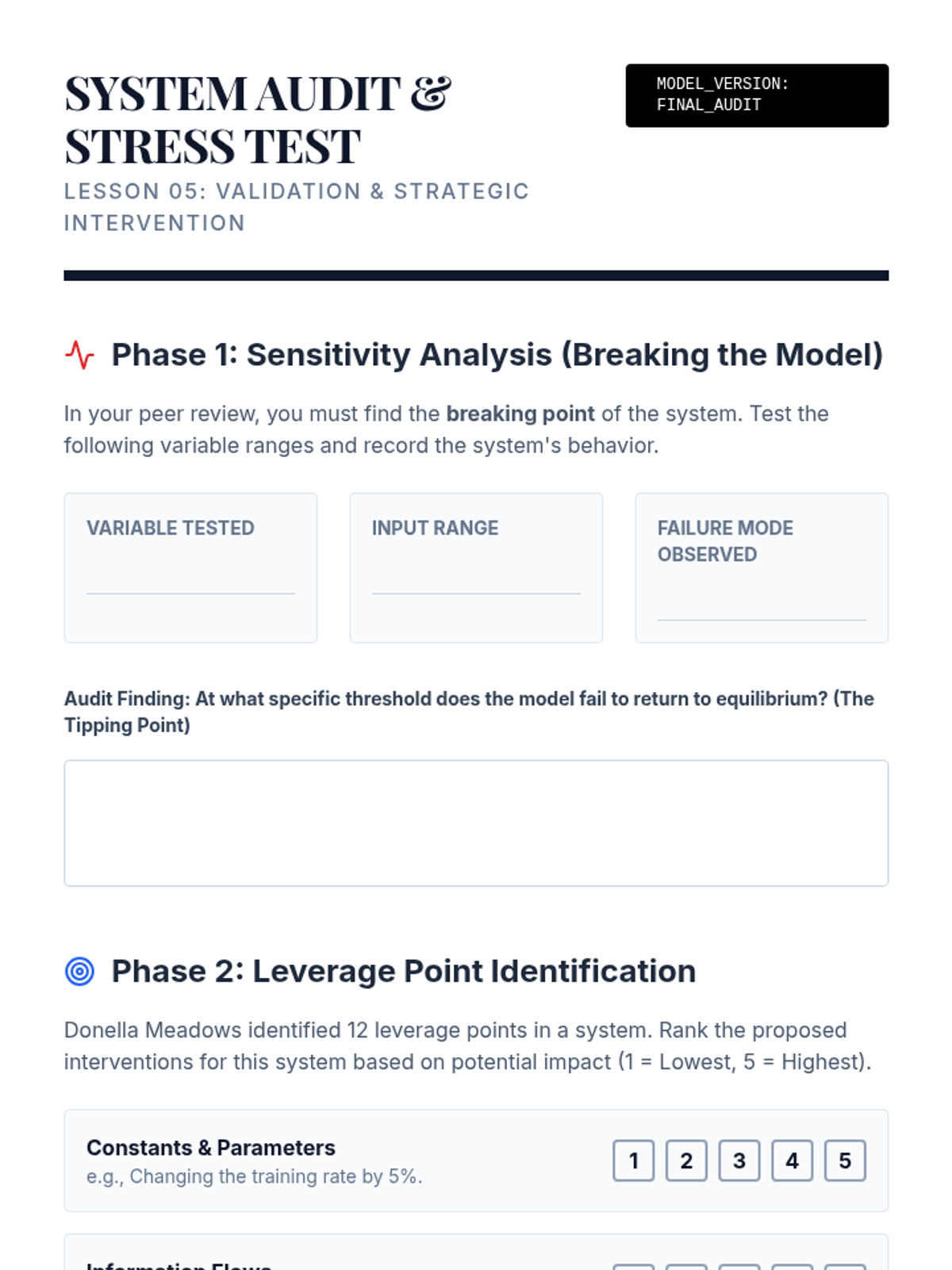952x1270 pixels.
Task: Click the Phase 1: Sensitivity Analysis heading
Action: (497, 355)
